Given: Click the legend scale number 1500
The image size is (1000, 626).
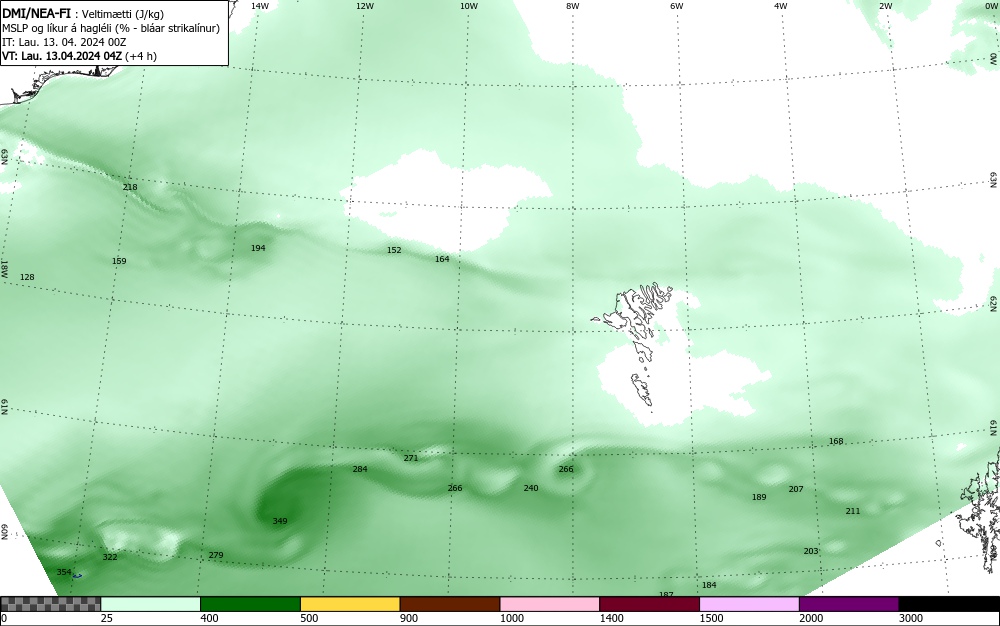Looking at the screenshot, I should point(711,618).
